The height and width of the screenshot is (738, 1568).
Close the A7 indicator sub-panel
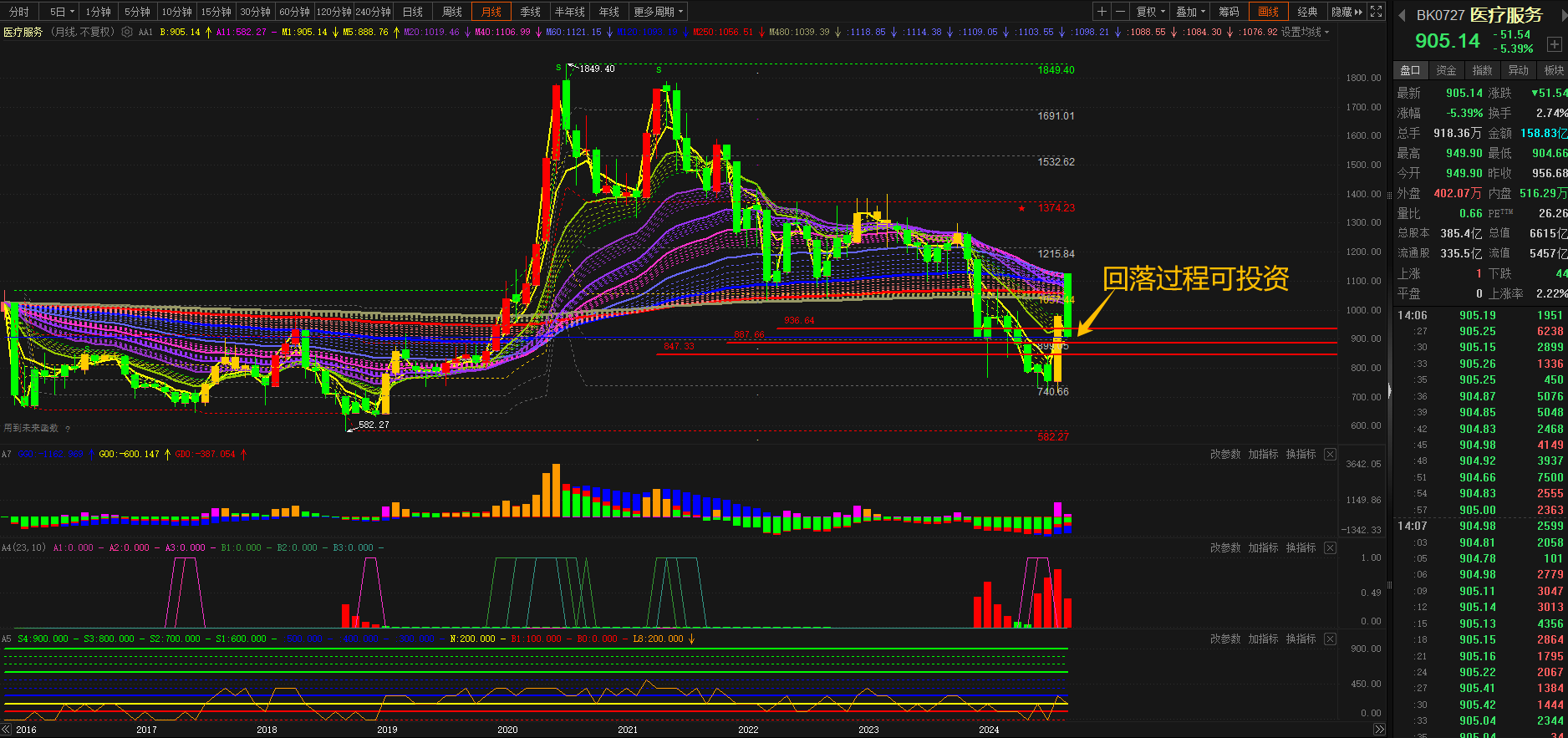tap(1330, 455)
